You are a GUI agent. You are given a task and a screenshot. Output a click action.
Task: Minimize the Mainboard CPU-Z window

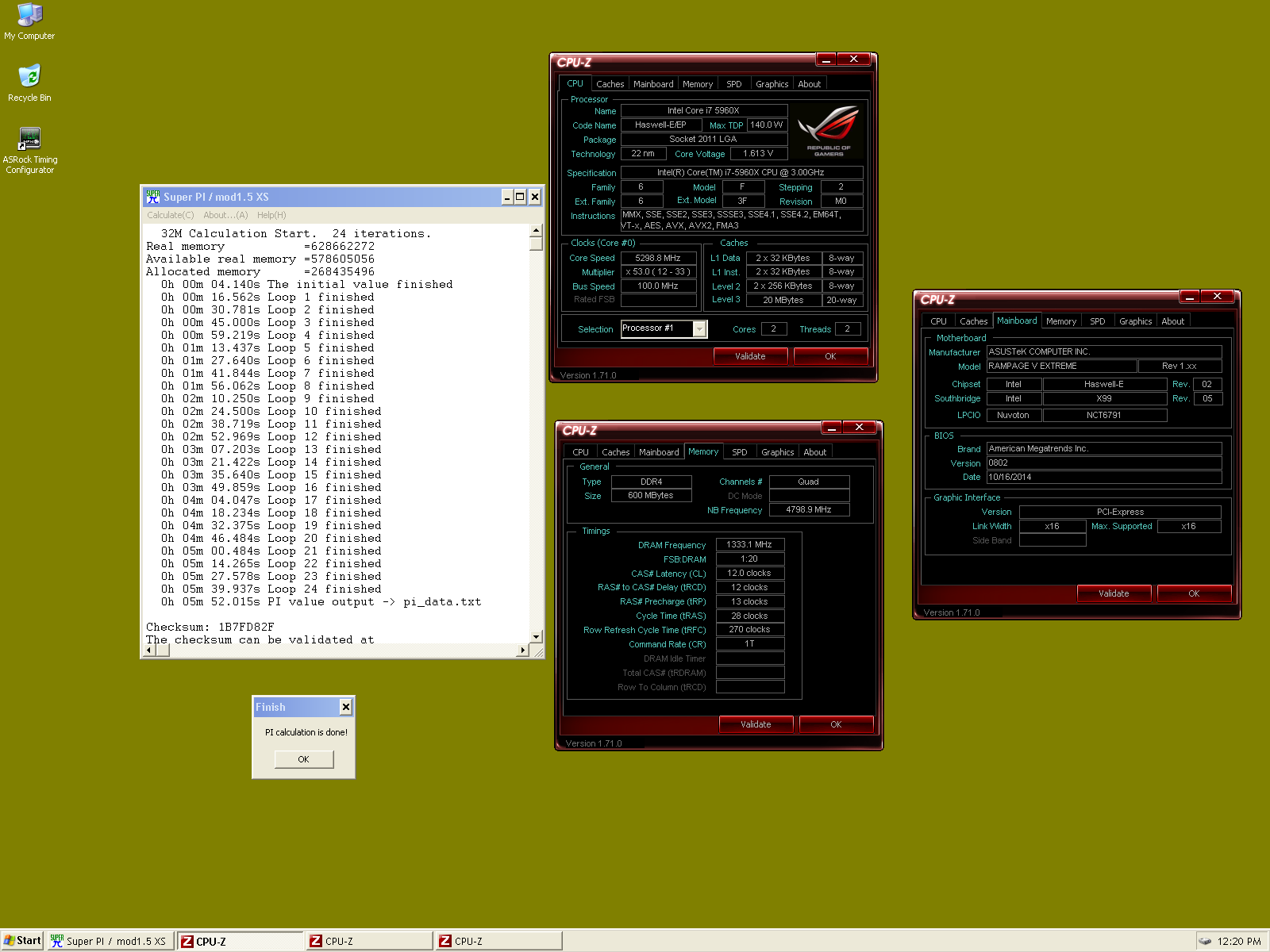[1189, 297]
